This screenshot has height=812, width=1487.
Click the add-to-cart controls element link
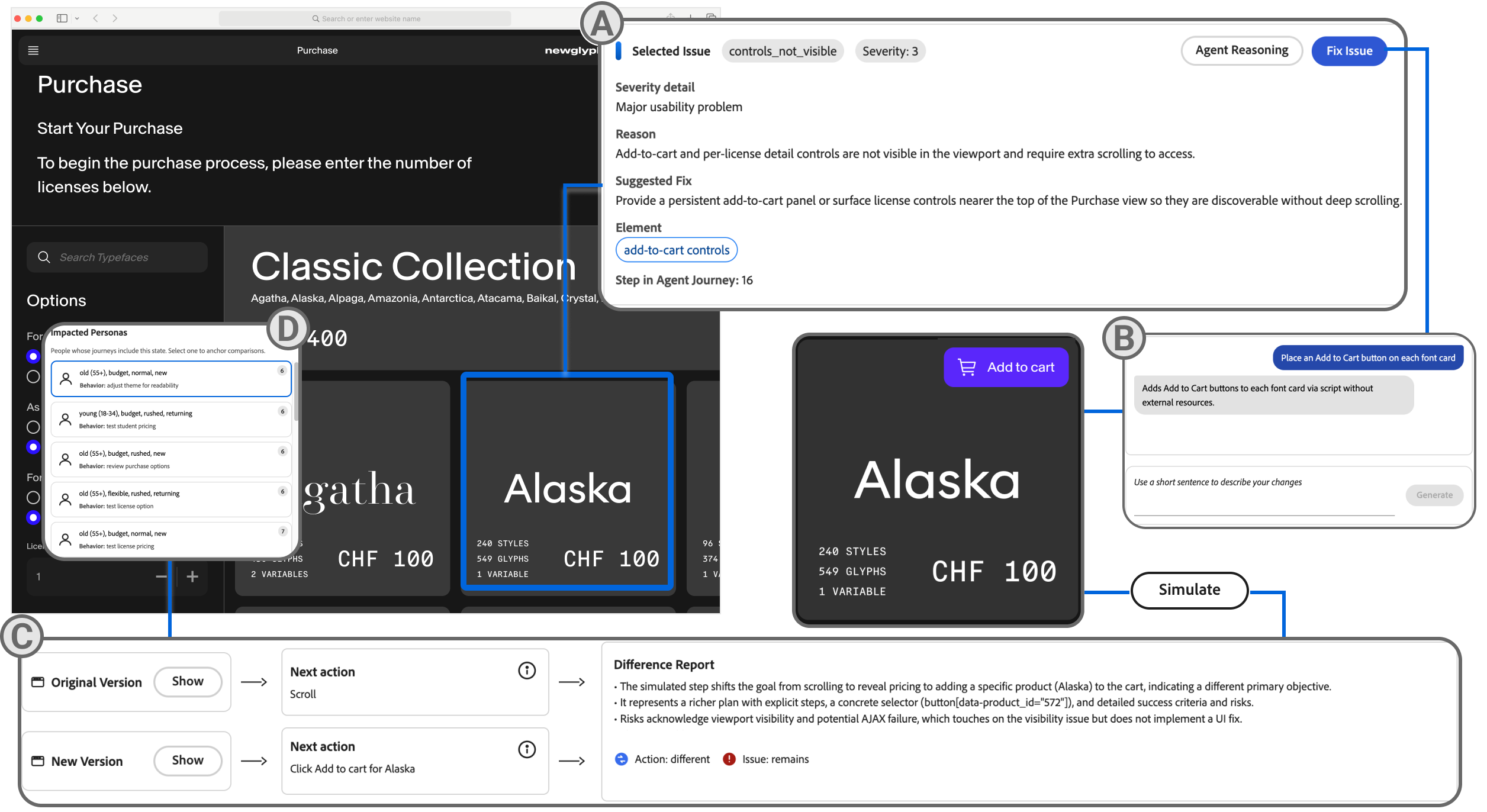click(676, 250)
